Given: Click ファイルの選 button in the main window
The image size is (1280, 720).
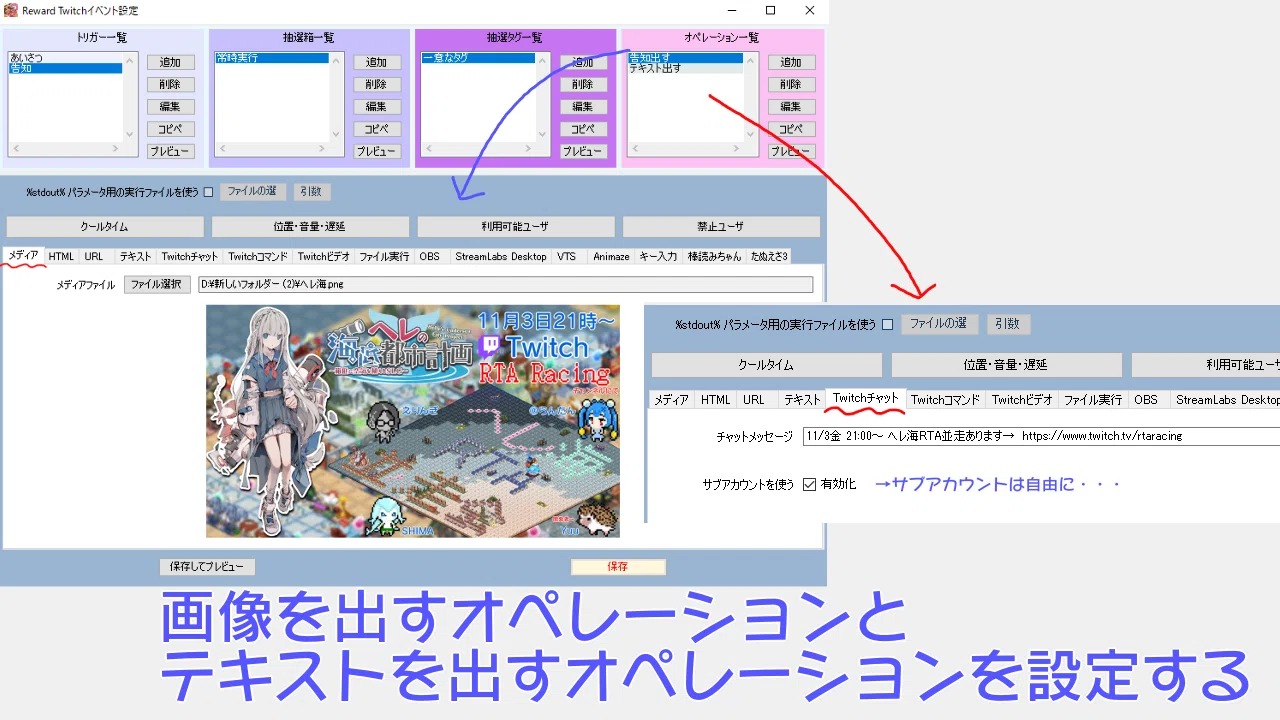Looking at the screenshot, I should [x=252, y=191].
